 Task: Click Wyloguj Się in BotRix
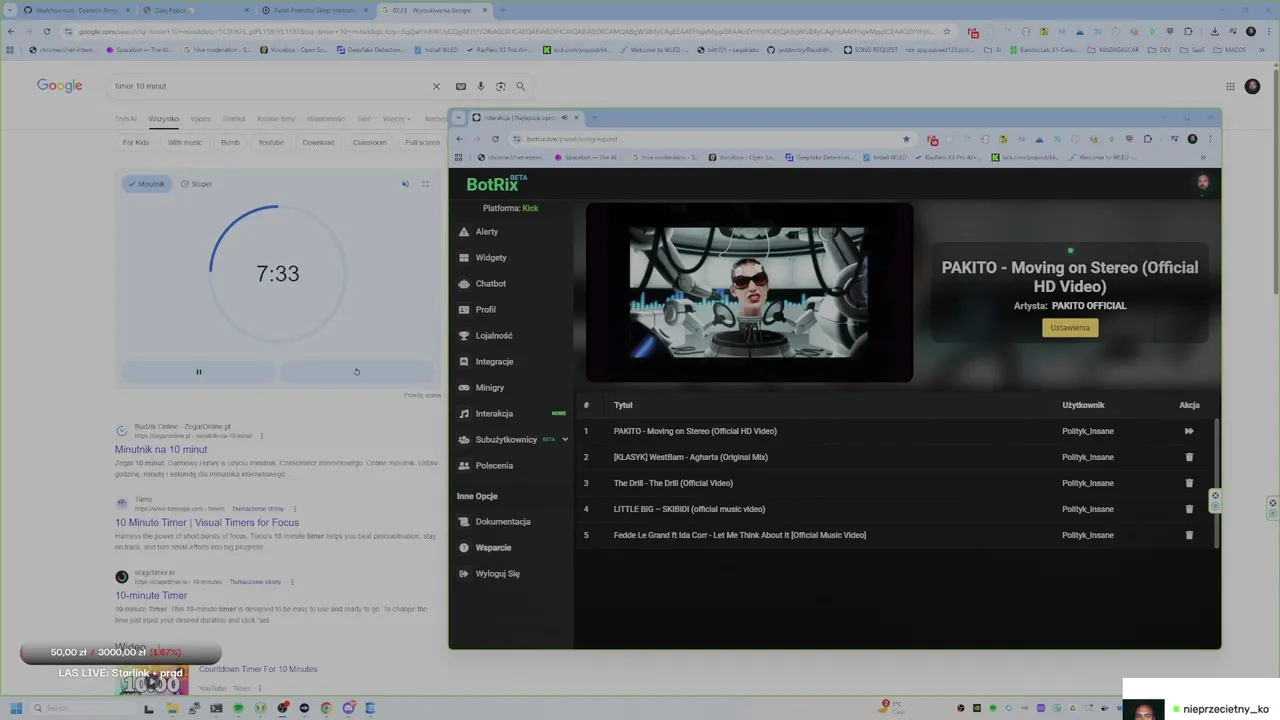coord(497,573)
